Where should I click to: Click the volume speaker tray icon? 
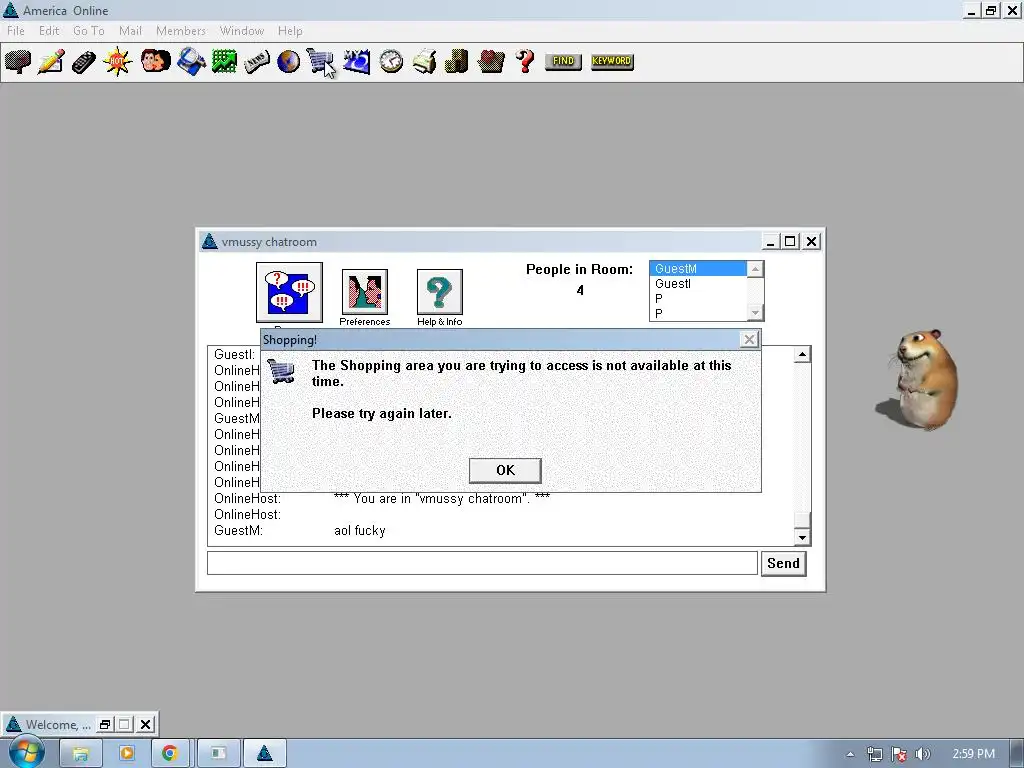pos(923,754)
